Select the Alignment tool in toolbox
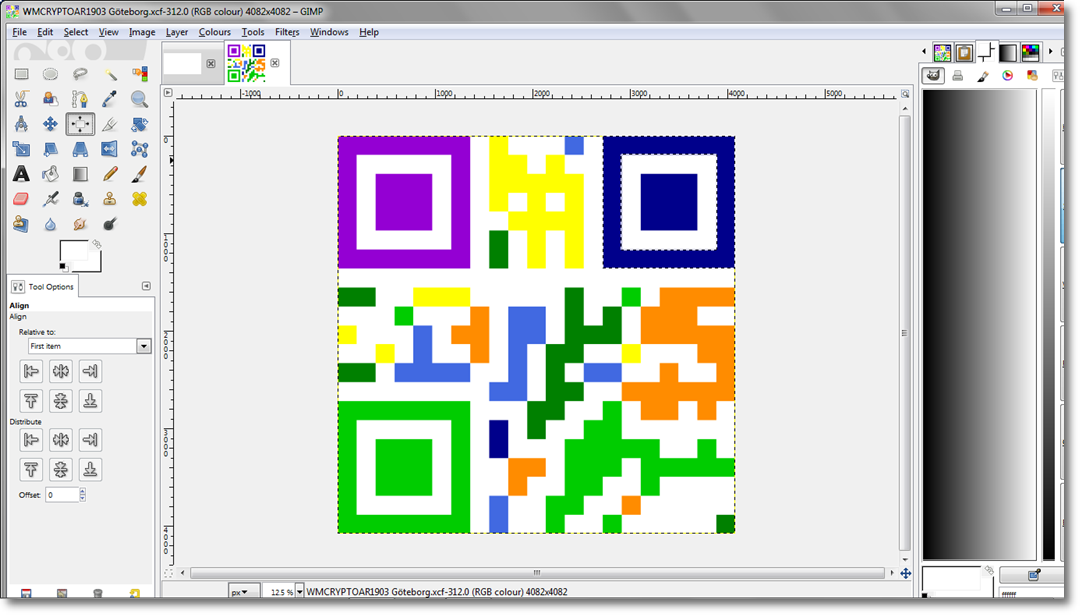Image resolution: width=1080 pixels, height=615 pixels. (x=80, y=124)
